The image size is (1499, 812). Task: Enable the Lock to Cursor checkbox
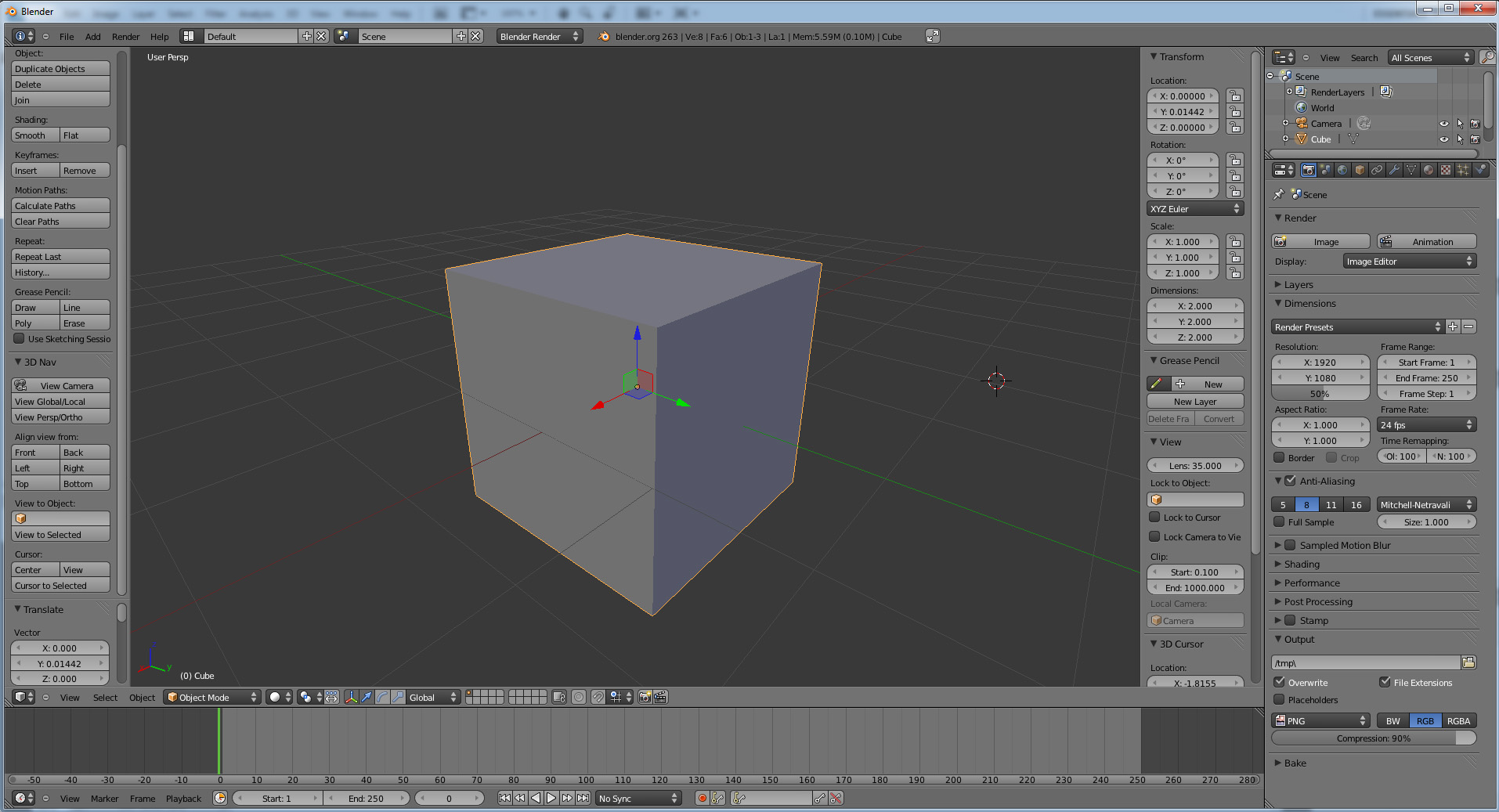pos(1154,518)
